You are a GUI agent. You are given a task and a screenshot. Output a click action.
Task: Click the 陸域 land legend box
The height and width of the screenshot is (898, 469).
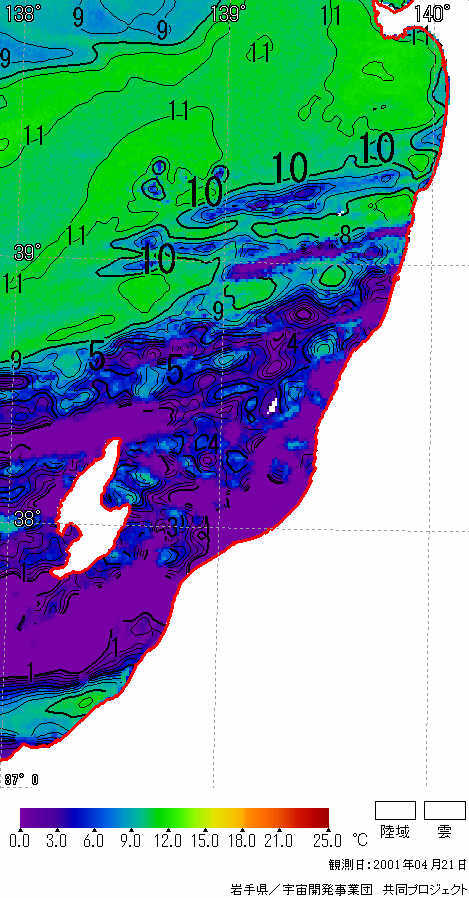(395, 810)
